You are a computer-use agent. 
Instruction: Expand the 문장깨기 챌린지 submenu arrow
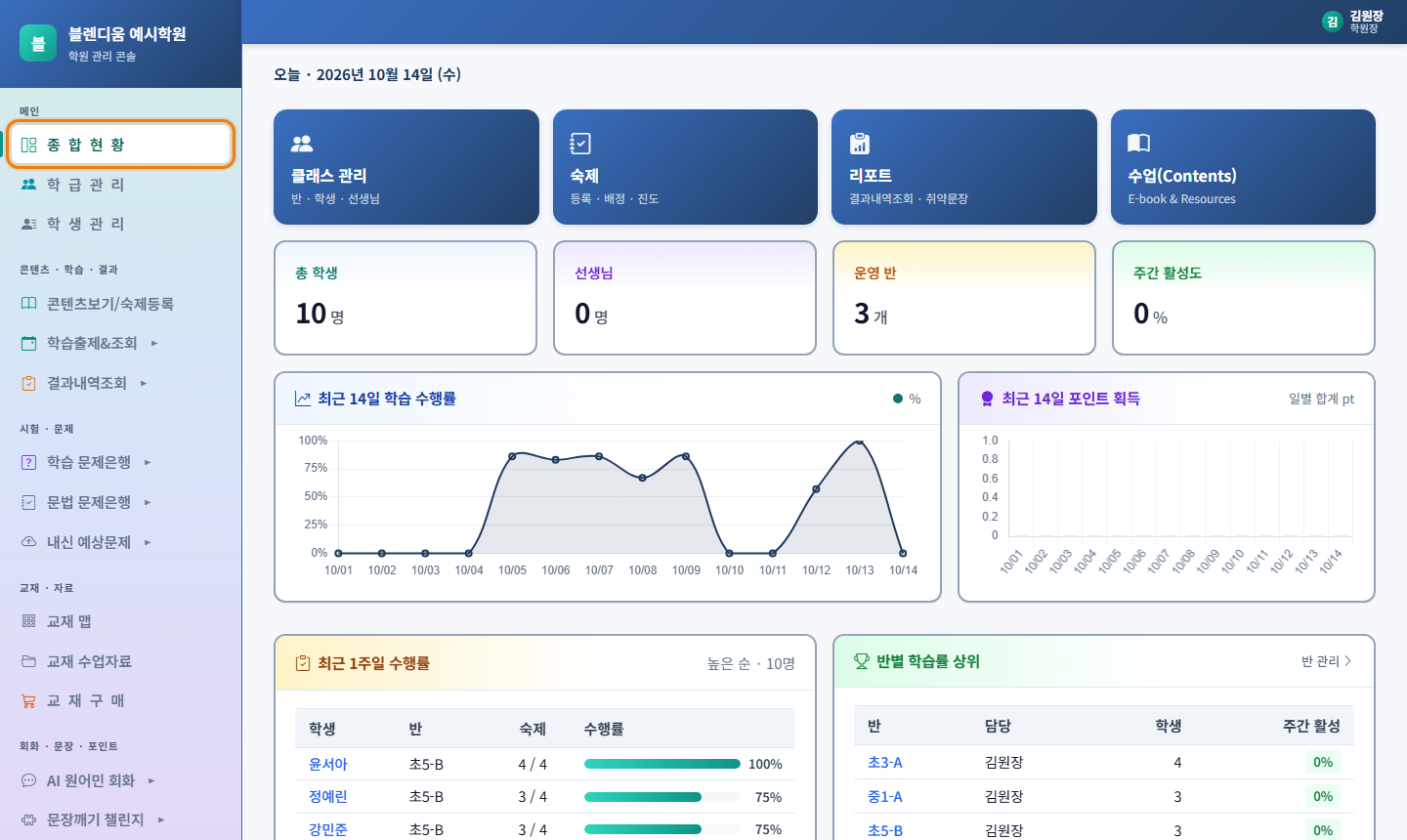tap(161, 819)
